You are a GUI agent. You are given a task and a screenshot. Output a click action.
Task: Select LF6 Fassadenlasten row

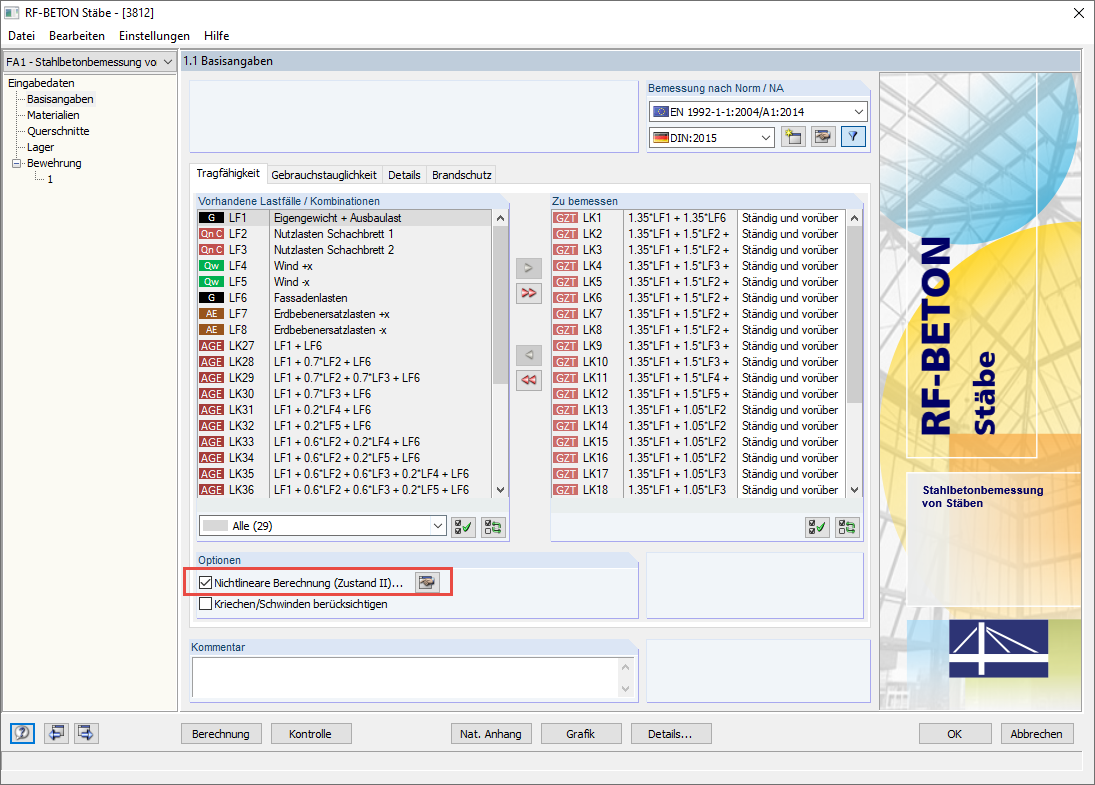[345, 298]
